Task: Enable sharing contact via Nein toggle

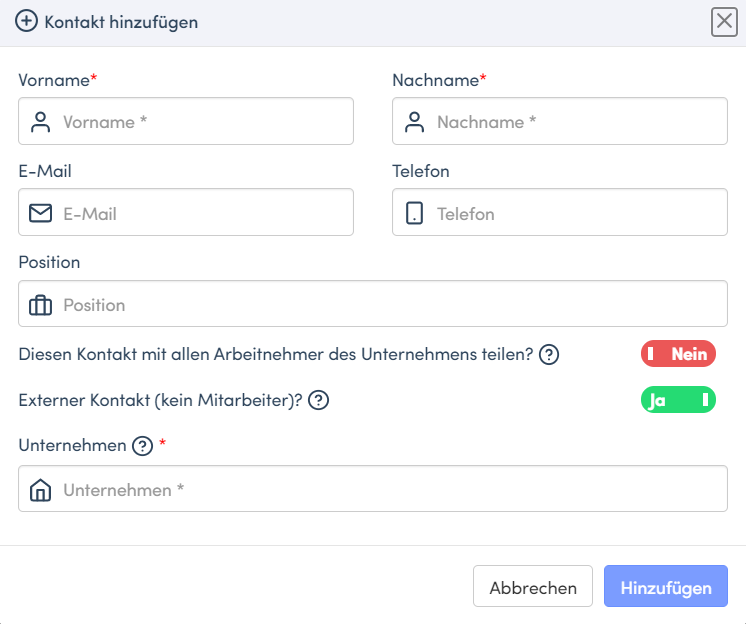Action: pos(678,354)
